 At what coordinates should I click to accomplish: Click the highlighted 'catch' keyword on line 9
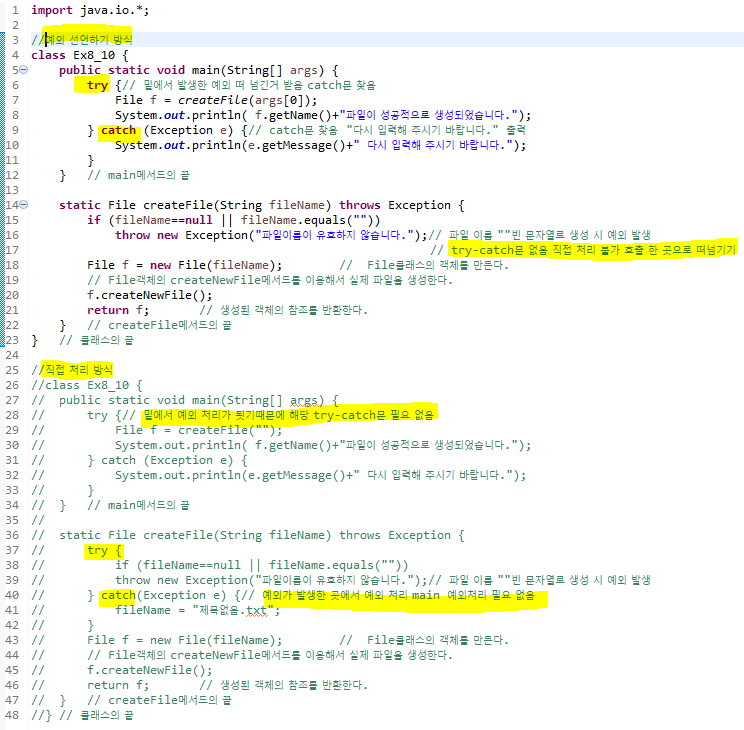pyautogui.click(x=119, y=131)
